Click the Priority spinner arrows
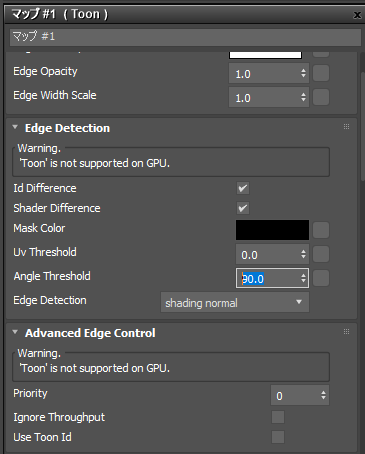Image resolution: width=365 pixels, height=454 pixels. pyautogui.click(x=323, y=395)
